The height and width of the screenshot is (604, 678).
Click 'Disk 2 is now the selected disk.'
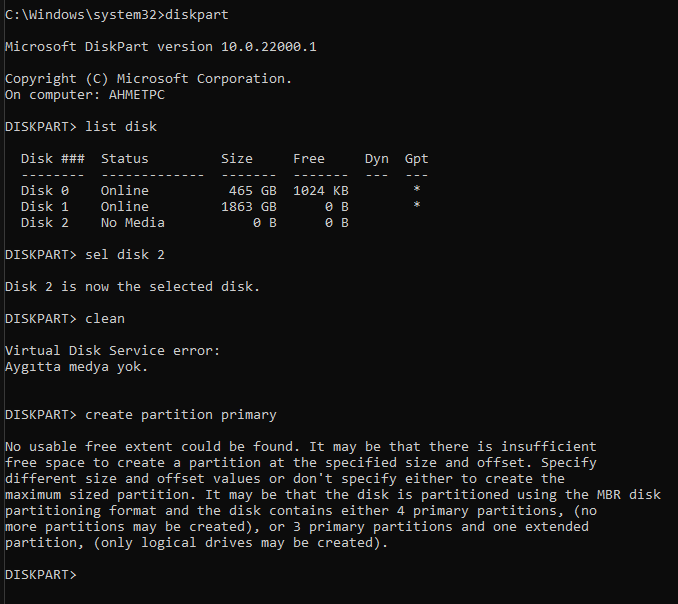[132, 287]
